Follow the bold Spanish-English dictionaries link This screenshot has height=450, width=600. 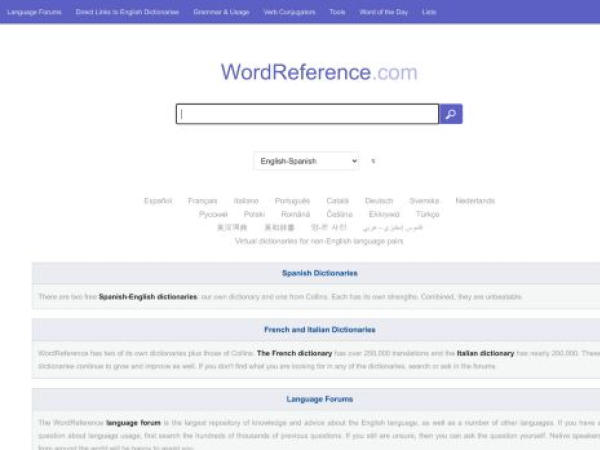point(148,297)
